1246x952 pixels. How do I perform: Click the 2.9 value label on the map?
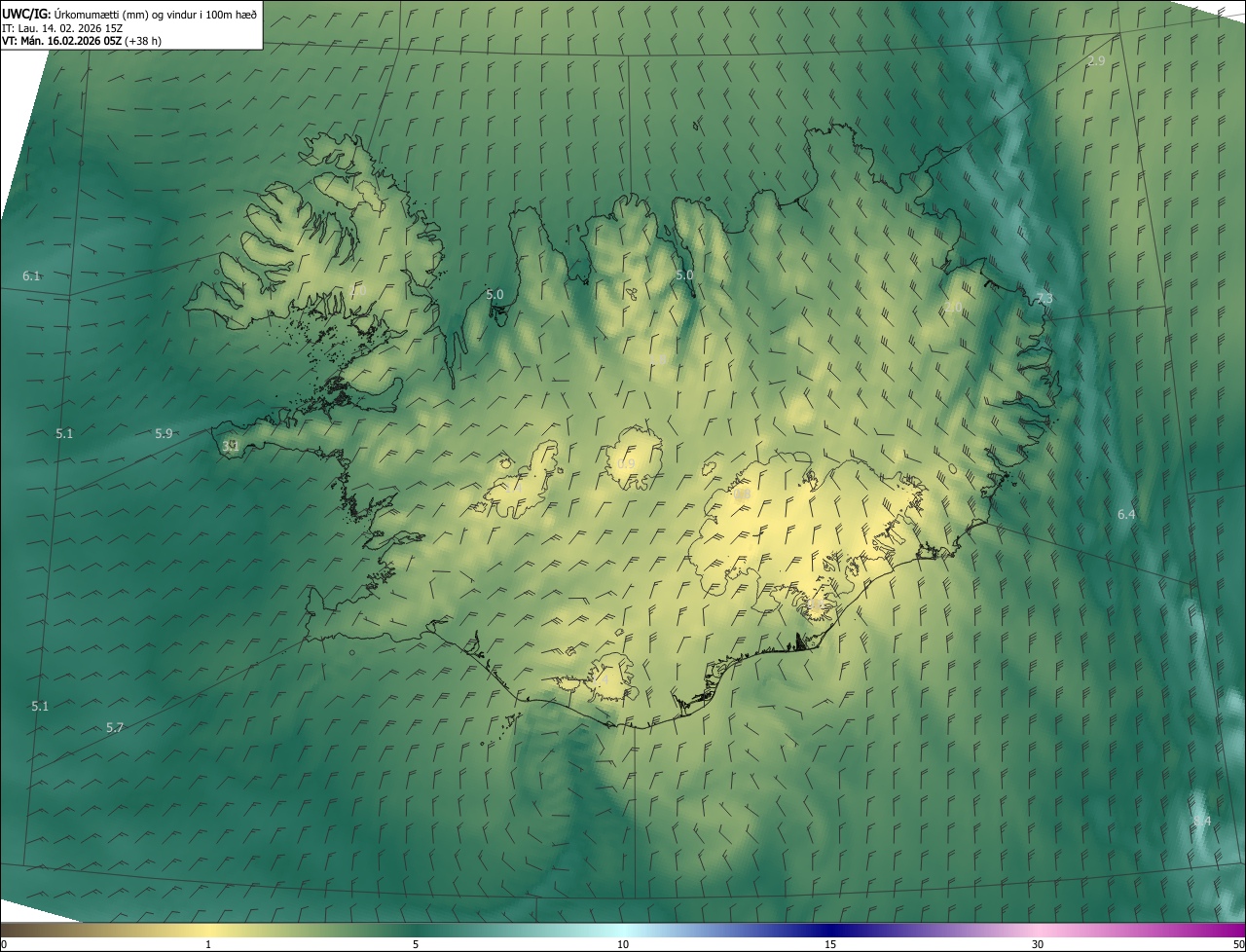pos(1096,61)
